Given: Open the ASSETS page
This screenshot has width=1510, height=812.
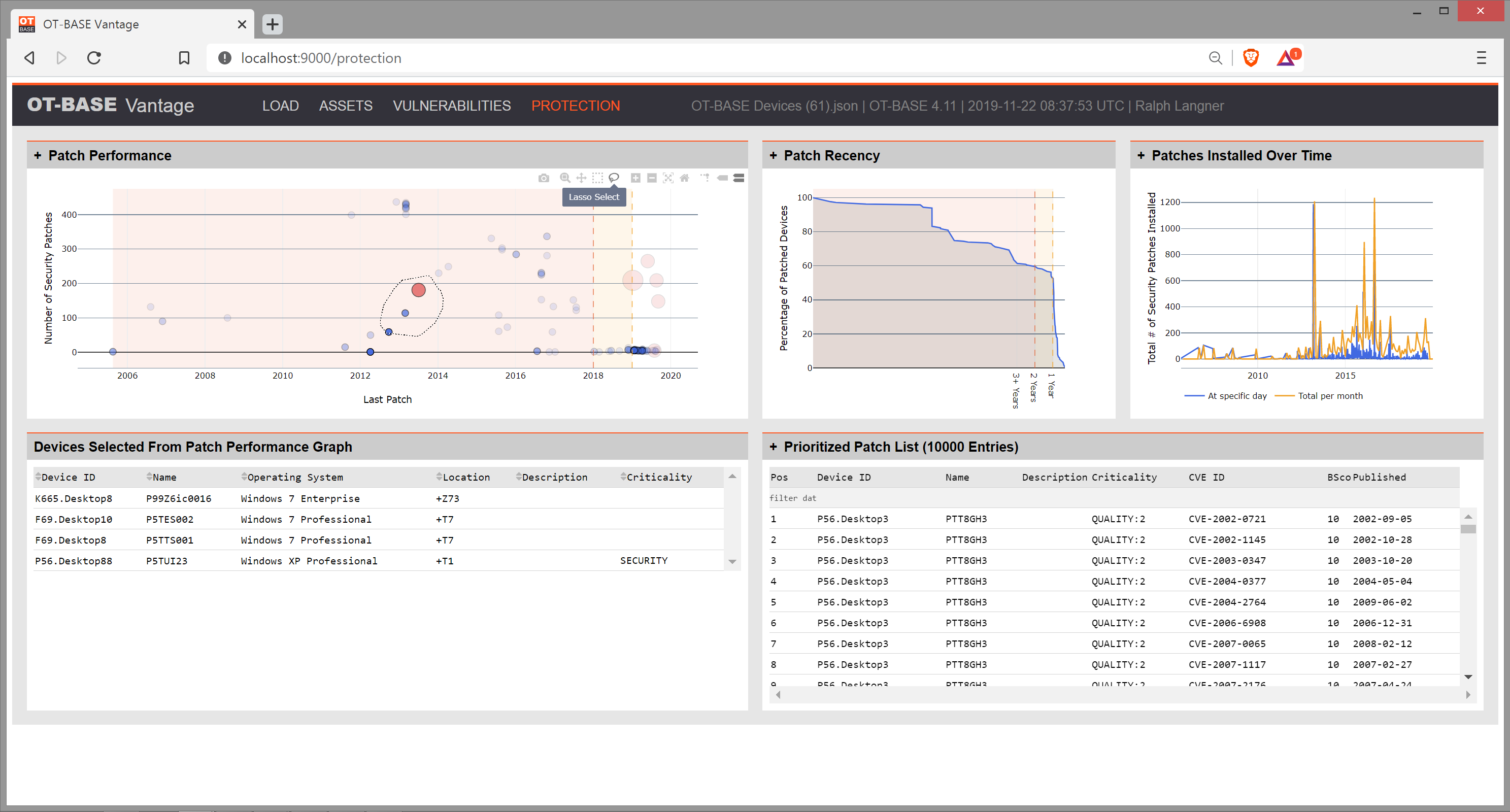Looking at the screenshot, I should pos(345,106).
